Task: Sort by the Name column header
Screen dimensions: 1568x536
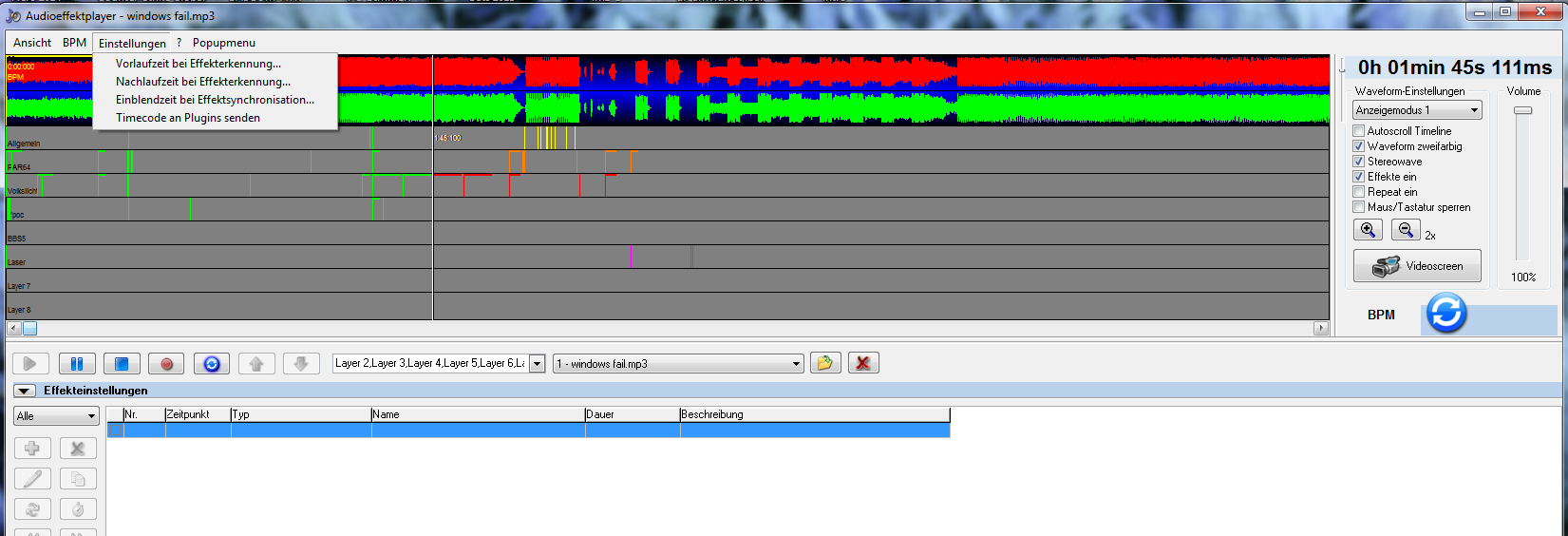Action: click(x=478, y=414)
